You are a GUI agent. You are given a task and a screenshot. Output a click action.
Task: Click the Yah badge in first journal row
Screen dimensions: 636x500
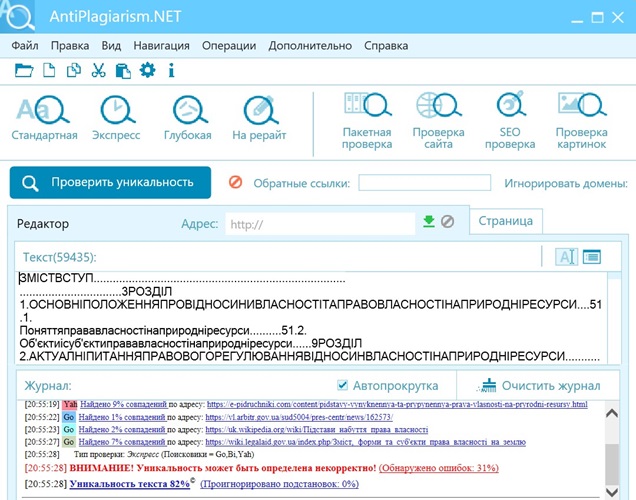(70, 404)
